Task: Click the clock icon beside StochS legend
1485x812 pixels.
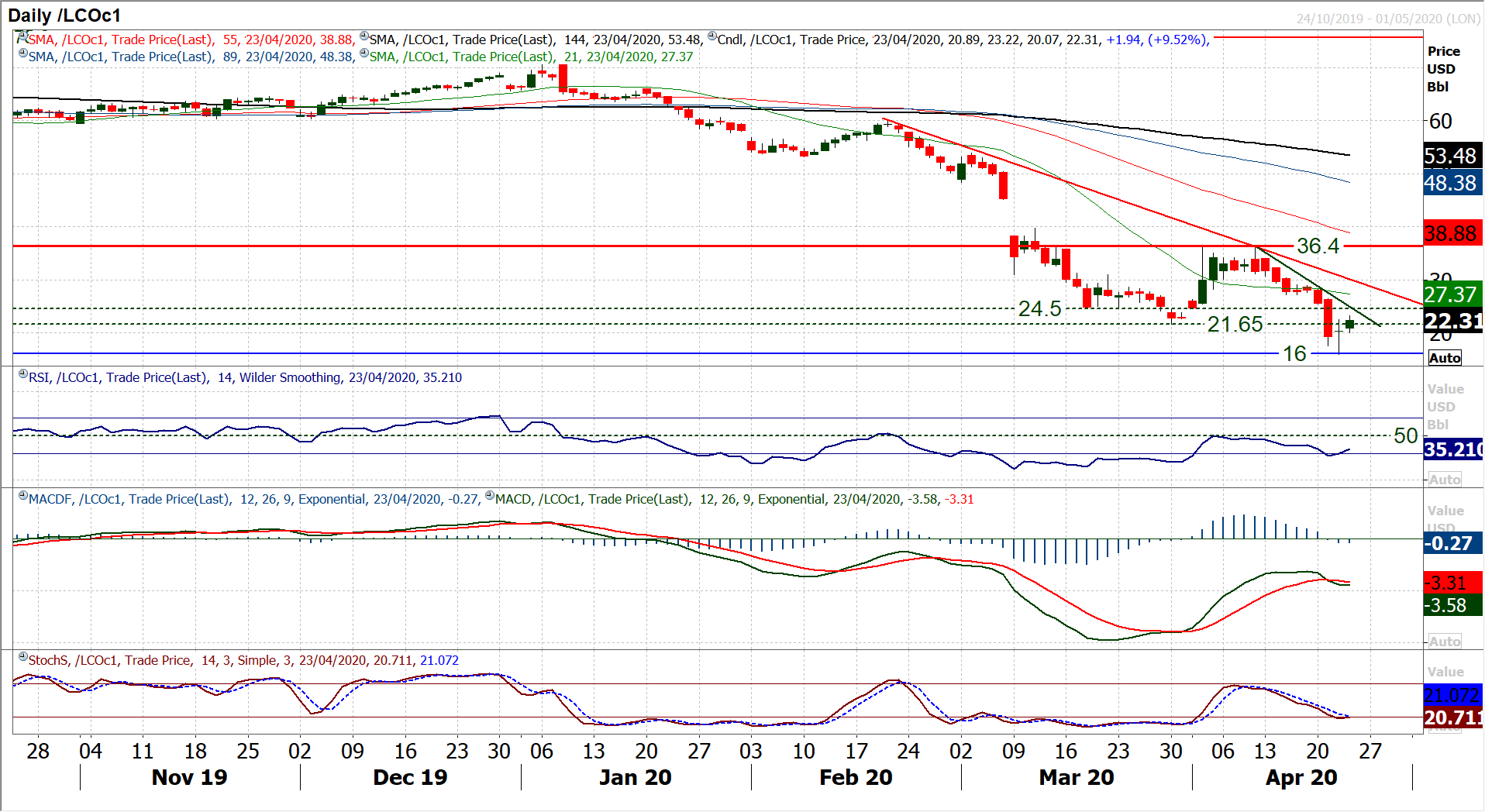Action: click(23, 657)
